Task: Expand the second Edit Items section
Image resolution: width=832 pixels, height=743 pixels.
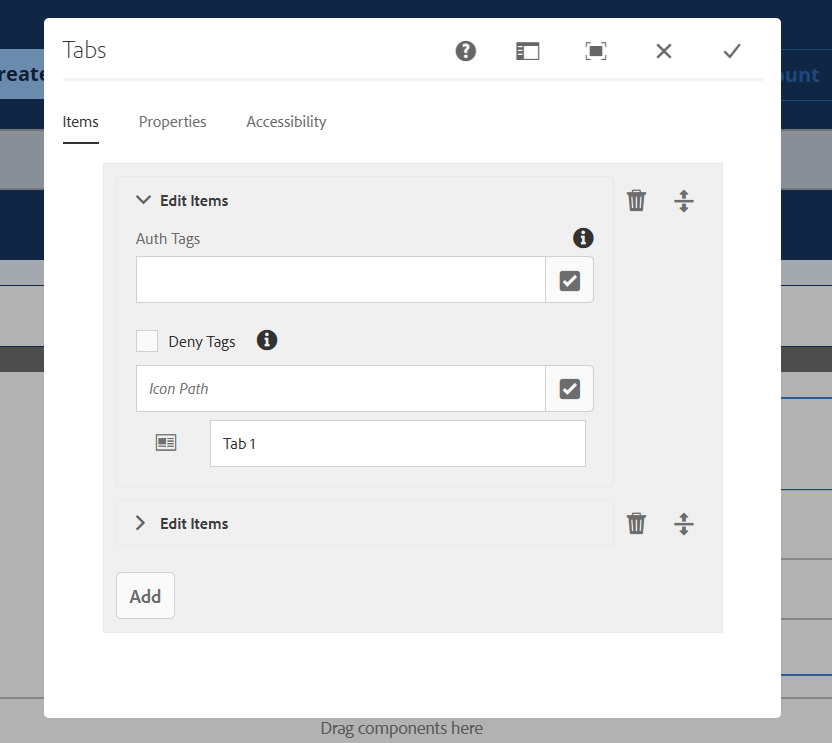Action: coord(140,522)
